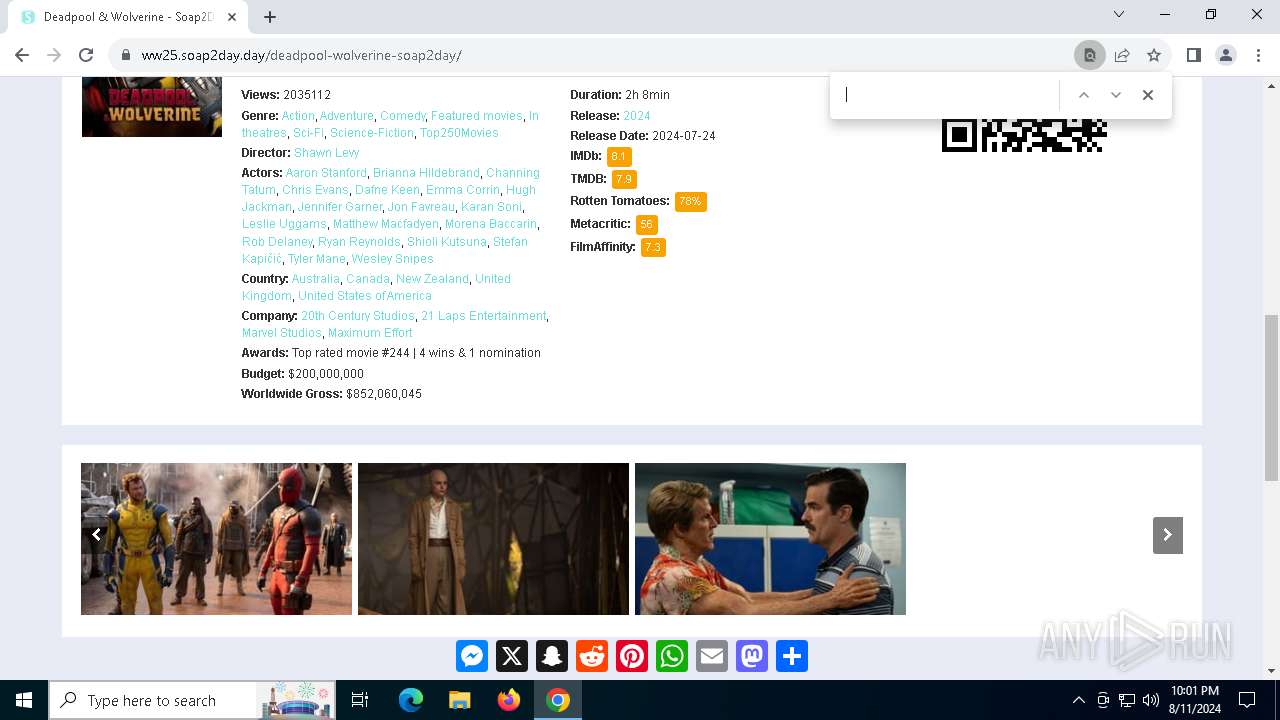Share by Email icon
The width and height of the screenshot is (1280, 720).
point(712,656)
